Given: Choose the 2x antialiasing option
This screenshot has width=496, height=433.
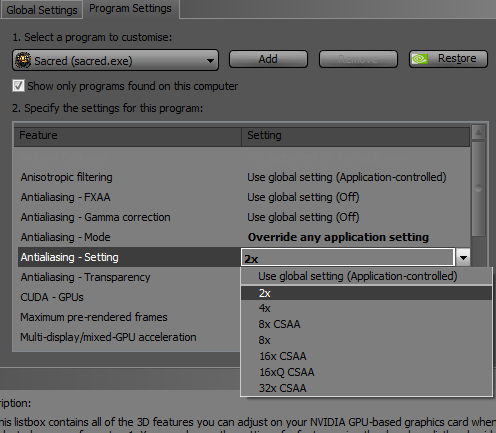Looking at the screenshot, I should pos(366,293).
